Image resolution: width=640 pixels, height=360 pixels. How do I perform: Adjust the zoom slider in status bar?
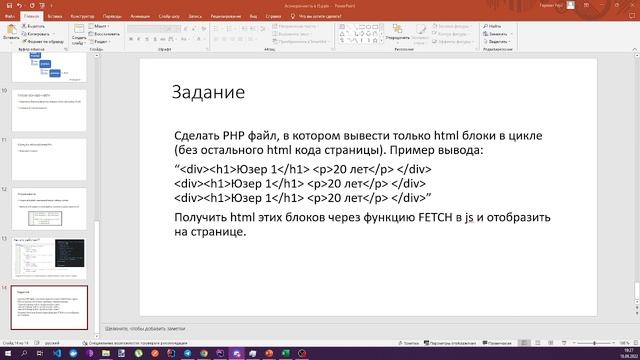(594, 343)
